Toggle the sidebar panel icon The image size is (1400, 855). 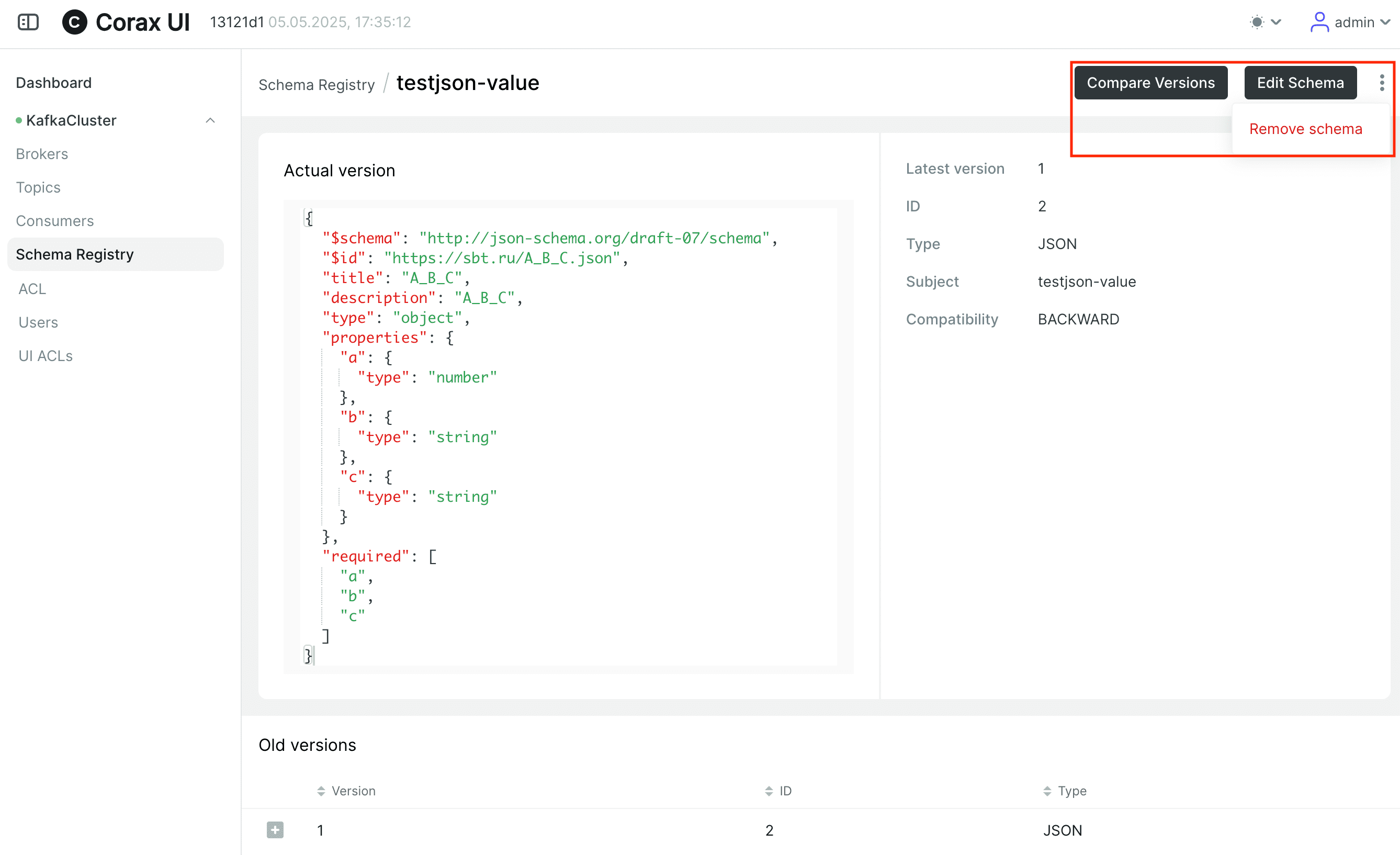(x=28, y=22)
